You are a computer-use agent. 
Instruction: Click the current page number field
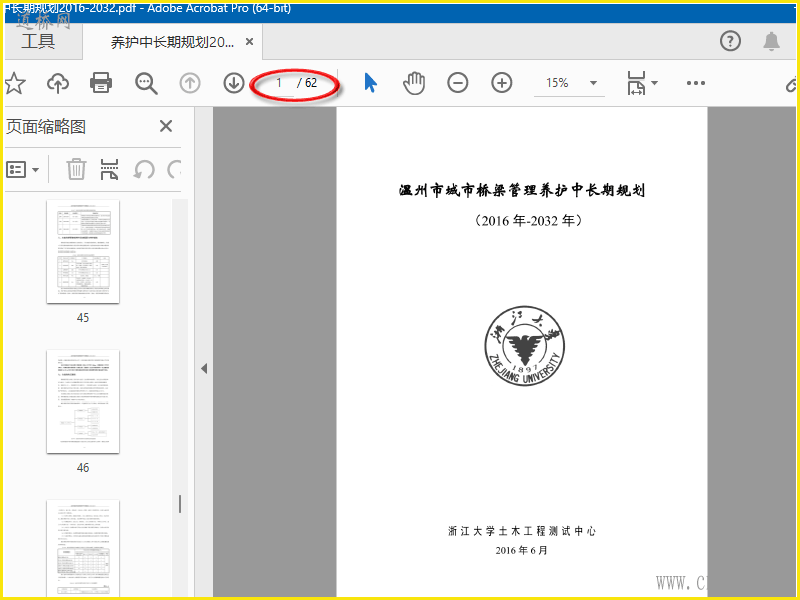[x=280, y=83]
